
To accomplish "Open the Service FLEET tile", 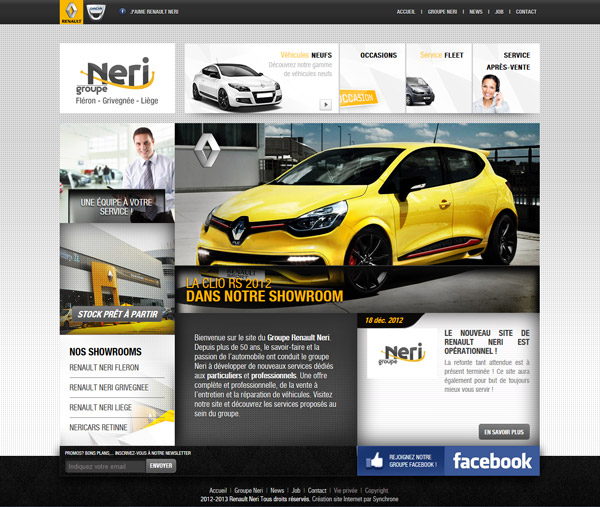I will pyautogui.click(x=439, y=78).
